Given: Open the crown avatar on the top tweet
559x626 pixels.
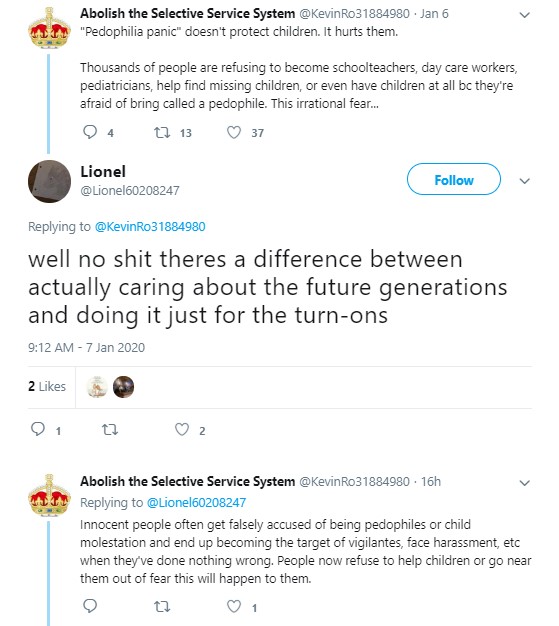Looking at the screenshot, I should pyautogui.click(x=49, y=28).
